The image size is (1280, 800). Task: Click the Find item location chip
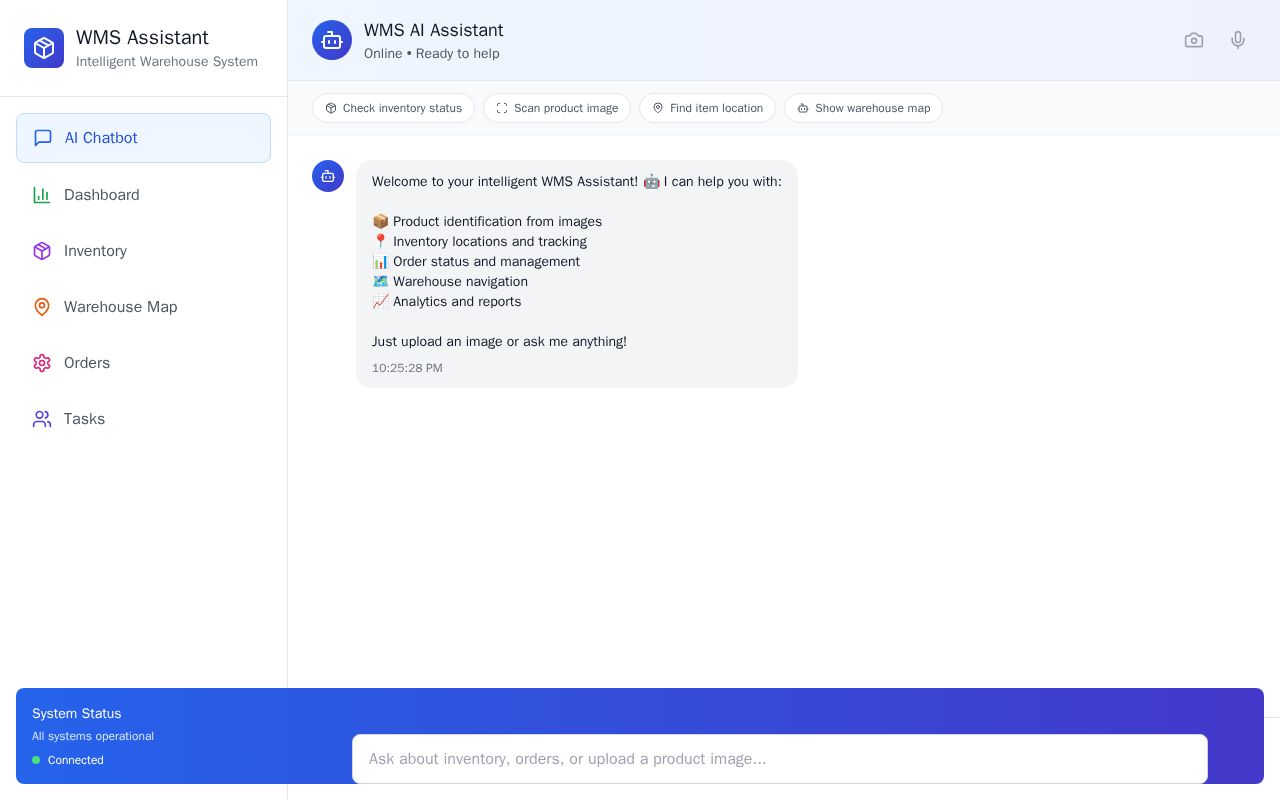pyautogui.click(x=707, y=108)
